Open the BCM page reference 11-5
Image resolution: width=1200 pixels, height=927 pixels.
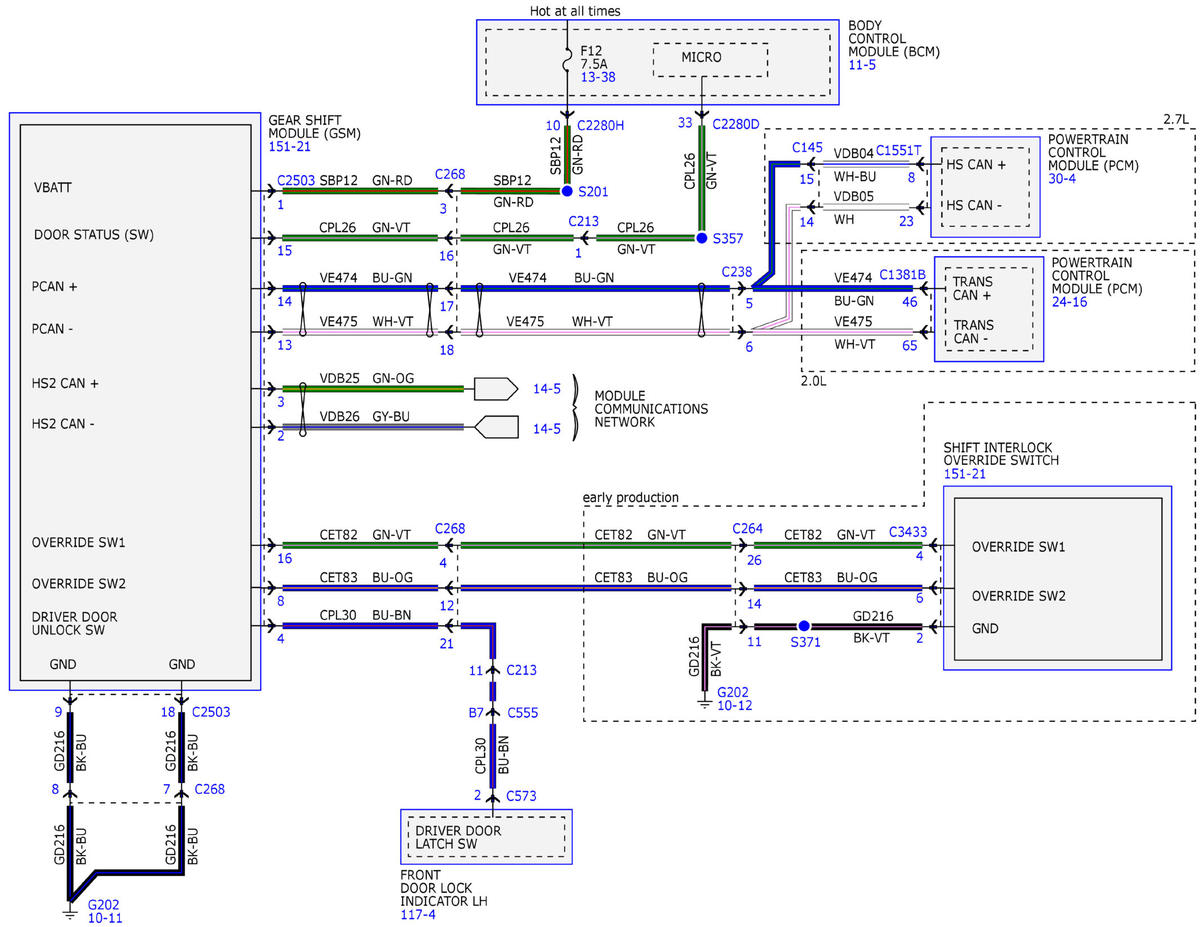(x=861, y=66)
